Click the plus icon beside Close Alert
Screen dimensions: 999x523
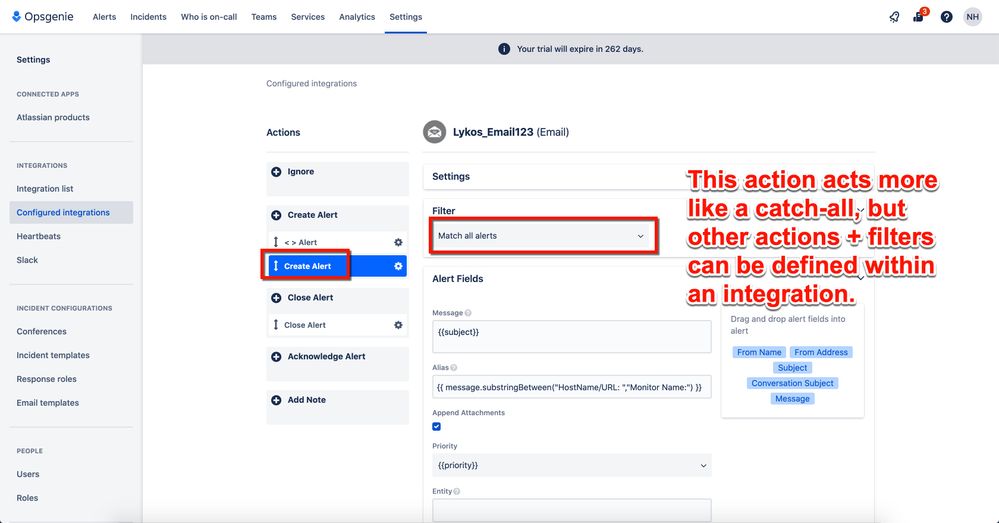pyautogui.click(x=276, y=298)
